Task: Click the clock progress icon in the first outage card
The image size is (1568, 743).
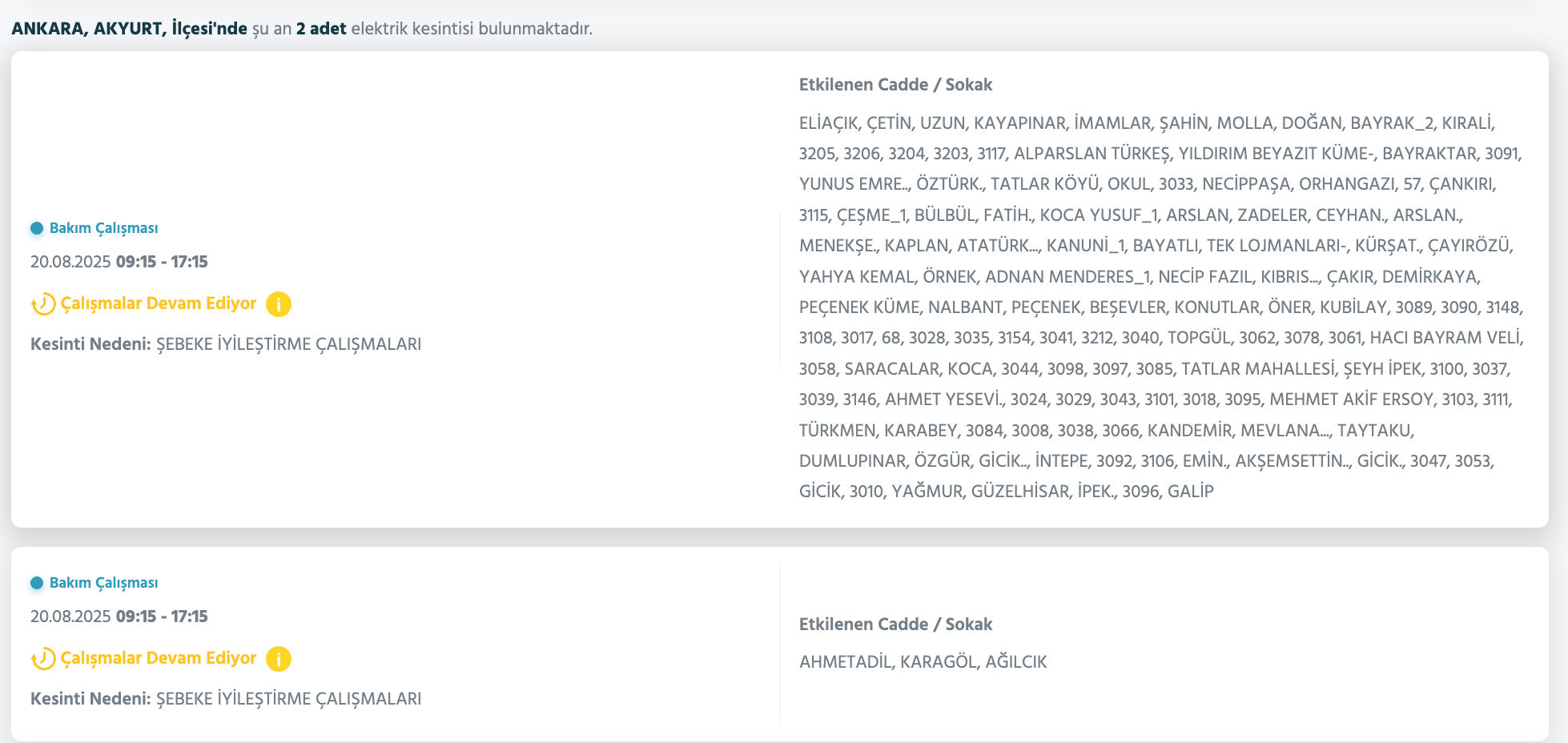Action: (x=43, y=304)
